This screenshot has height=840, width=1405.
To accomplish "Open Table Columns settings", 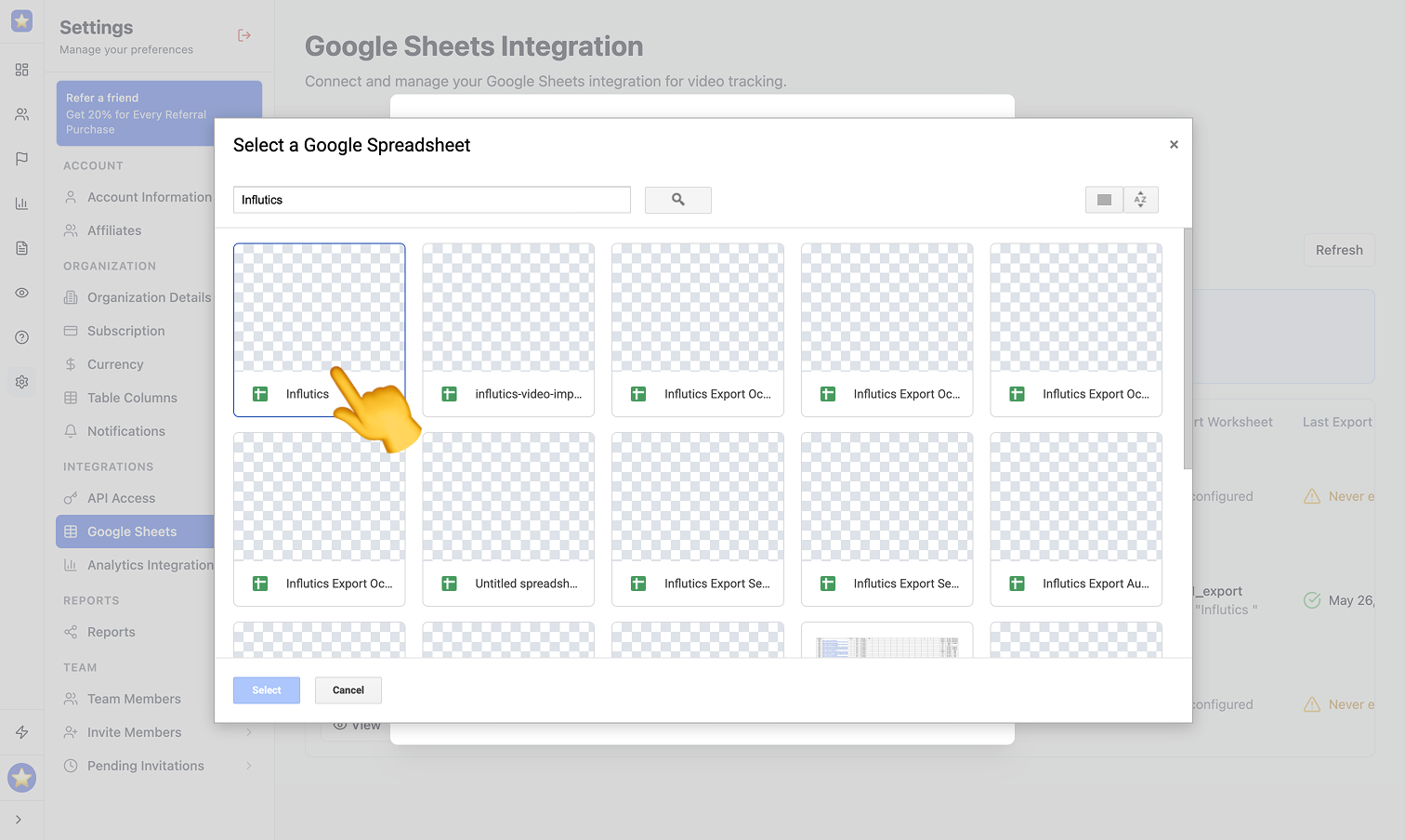I will [x=132, y=398].
